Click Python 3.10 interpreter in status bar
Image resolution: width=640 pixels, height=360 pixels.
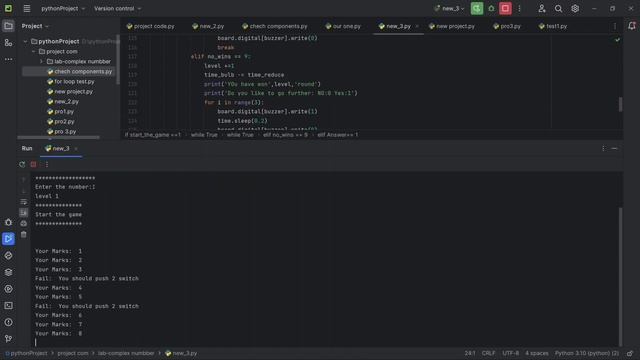pos(587,353)
